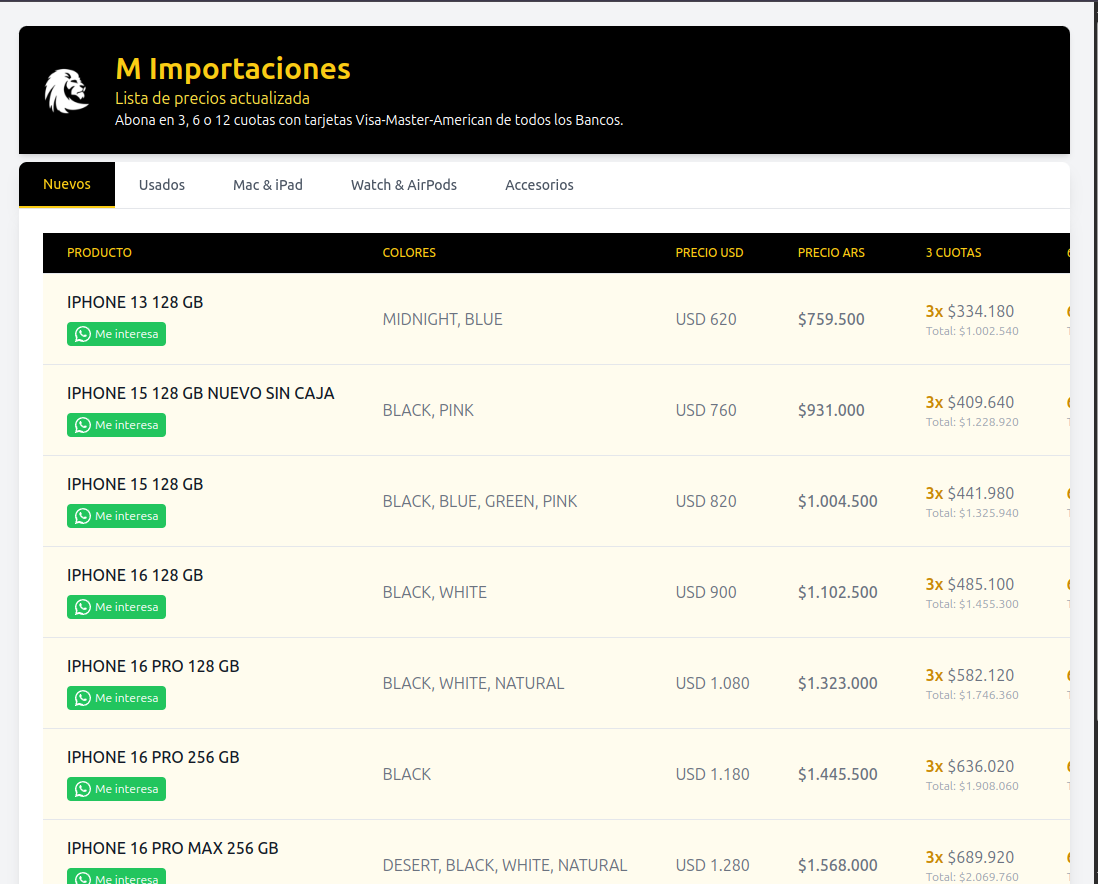Click the USD 760 price cell
This screenshot has height=884, width=1098.
click(706, 410)
